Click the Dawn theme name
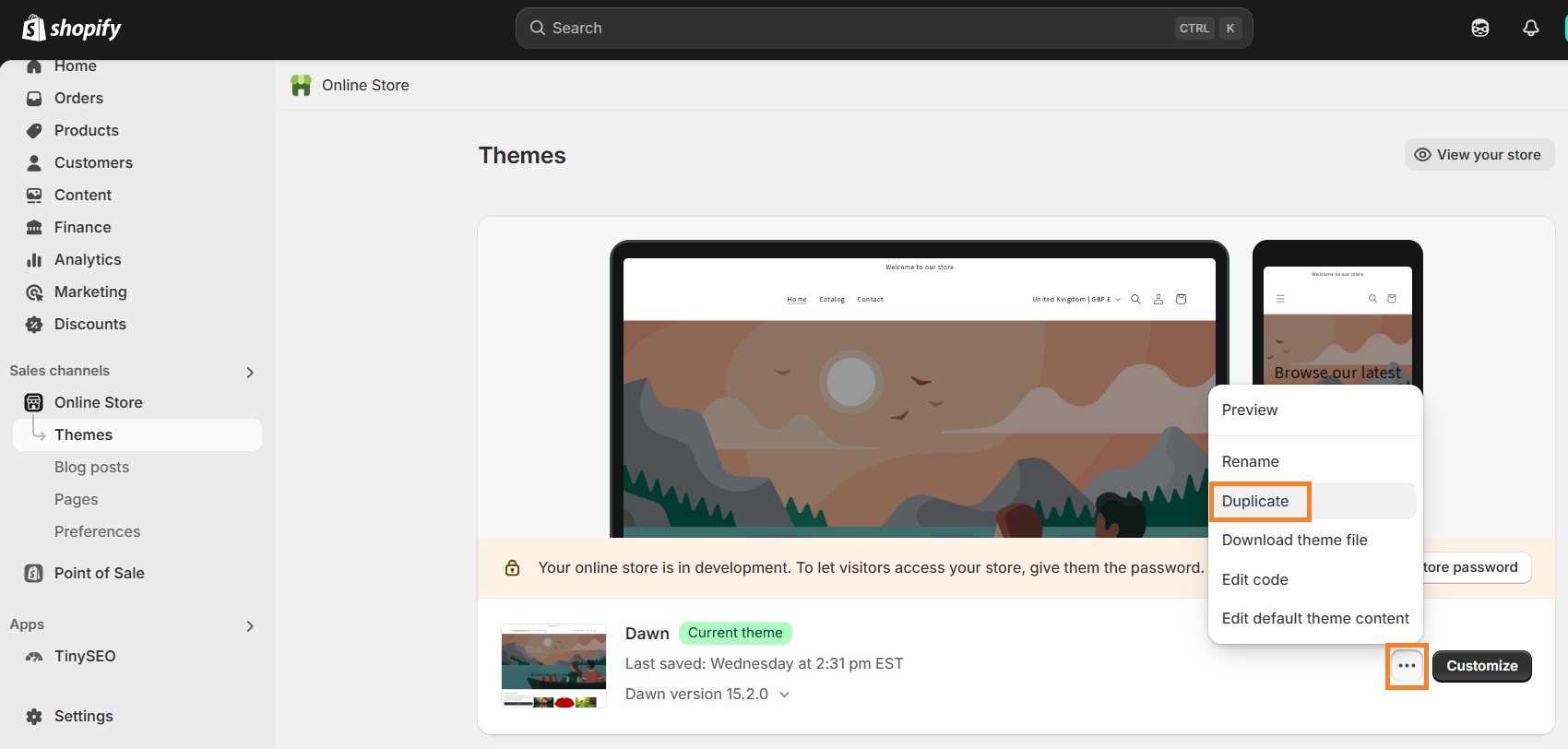The width and height of the screenshot is (1568, 749). tap(647, 634)
